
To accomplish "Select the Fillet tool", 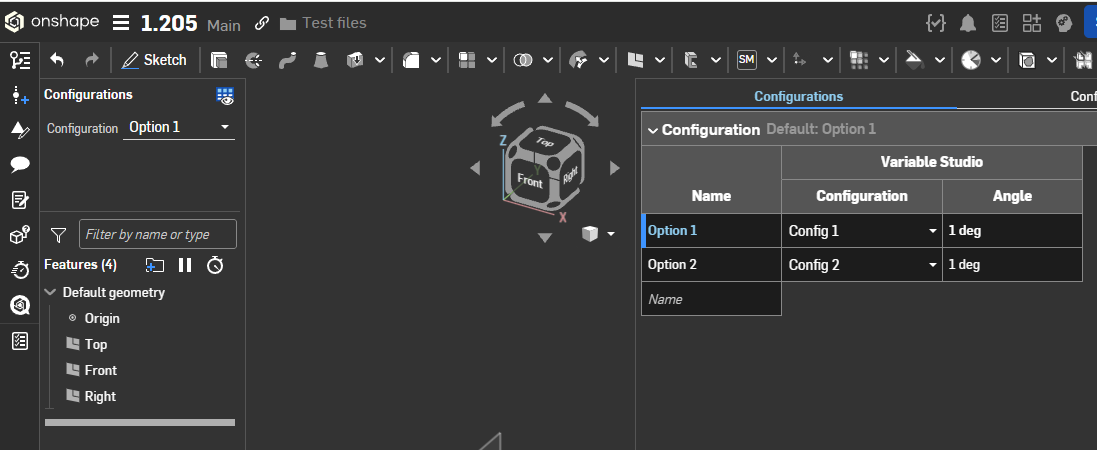I will [x=411, y=61].
